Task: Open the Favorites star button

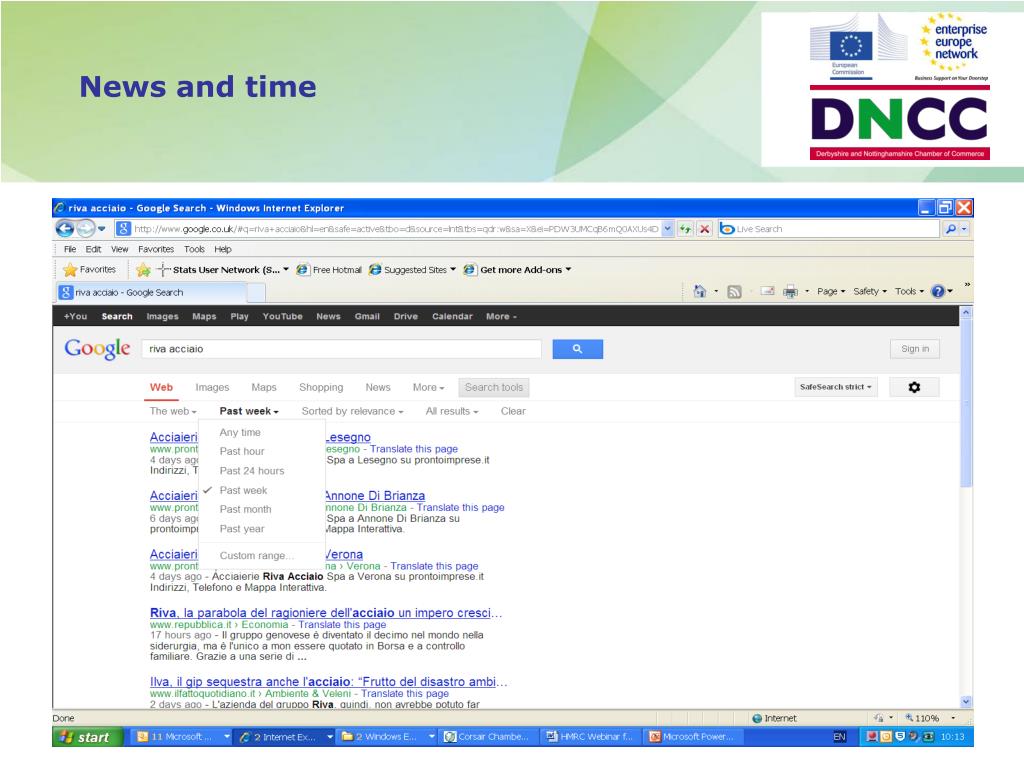Action: click(89, 269)
